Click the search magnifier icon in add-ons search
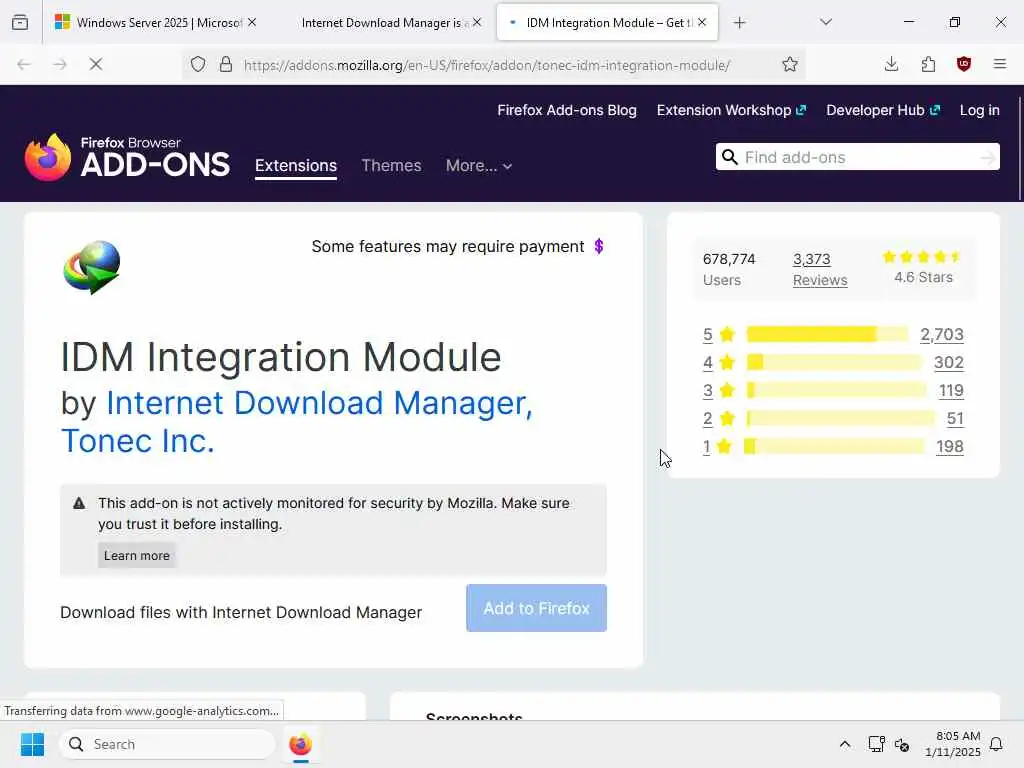Screen dimensions: 1024x768 [x=730, y=157]
